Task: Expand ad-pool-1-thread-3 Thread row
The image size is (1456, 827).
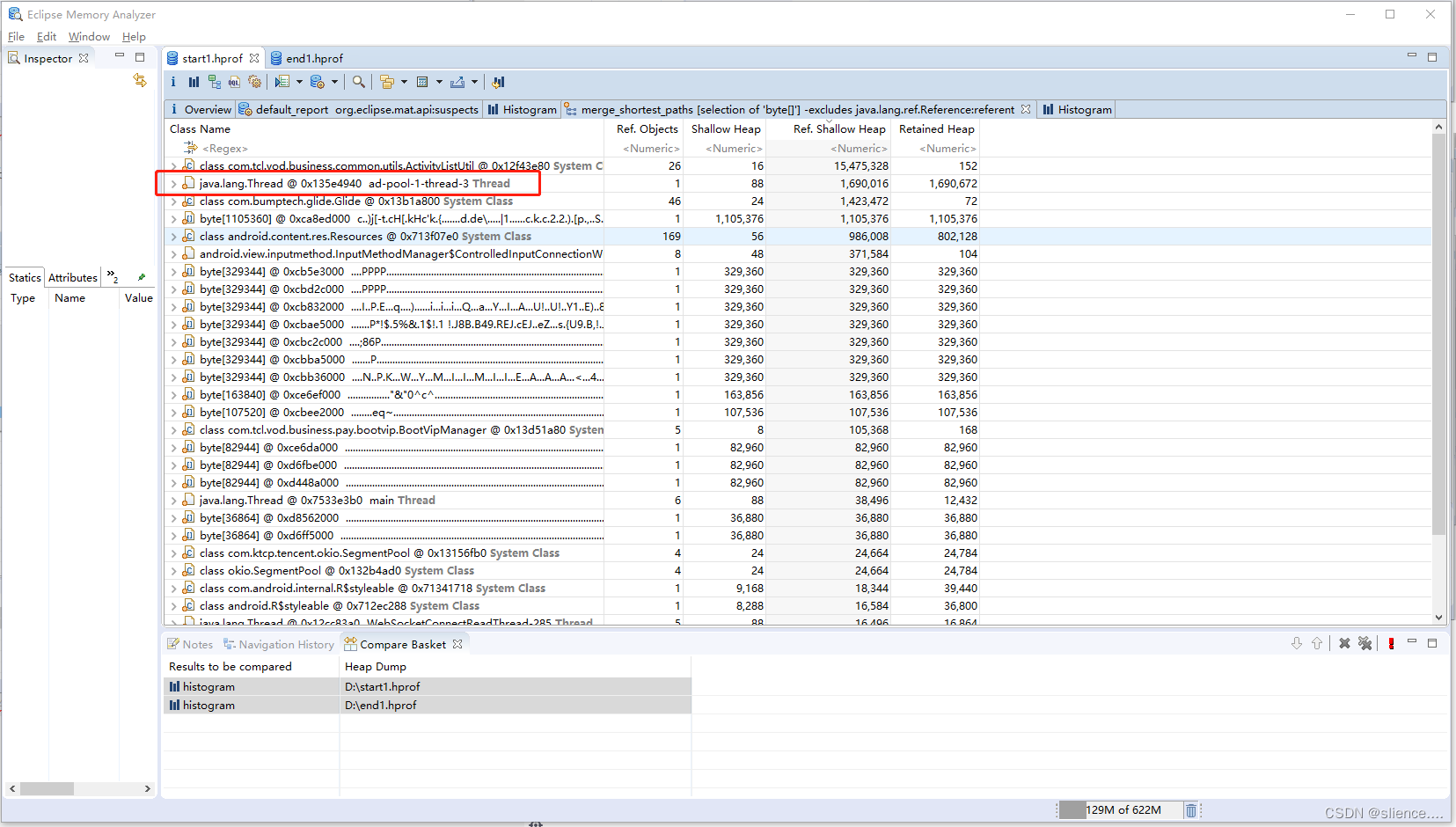Action: (x=173, y=184)
